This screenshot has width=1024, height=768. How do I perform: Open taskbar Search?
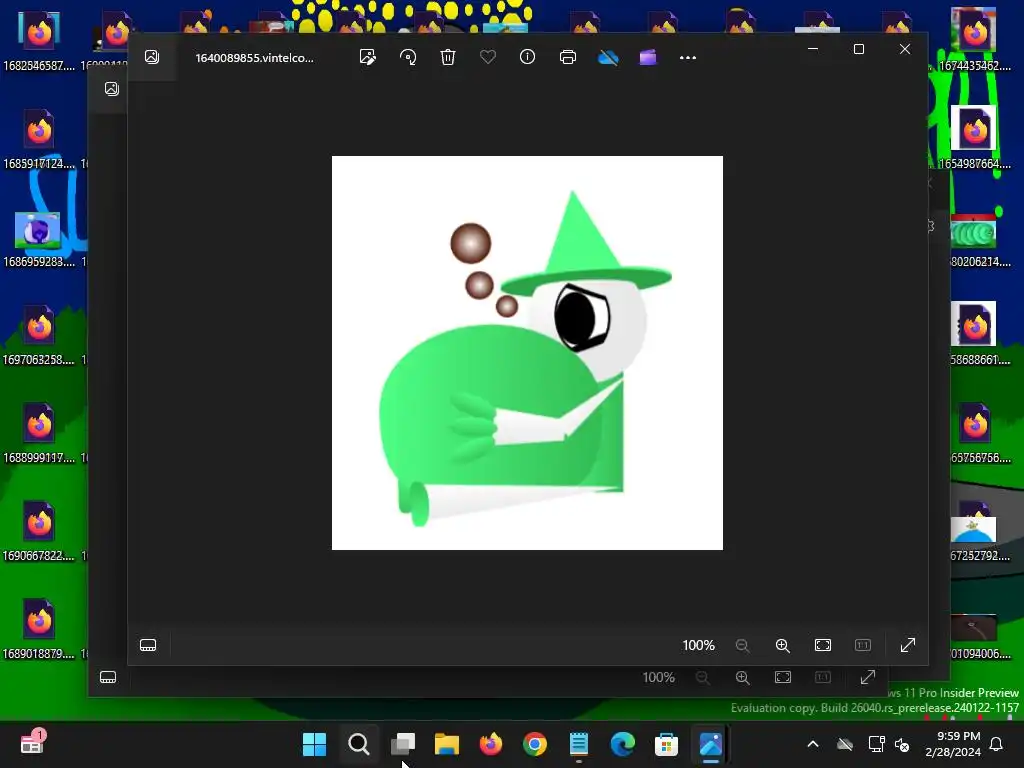tap(359, 744)
